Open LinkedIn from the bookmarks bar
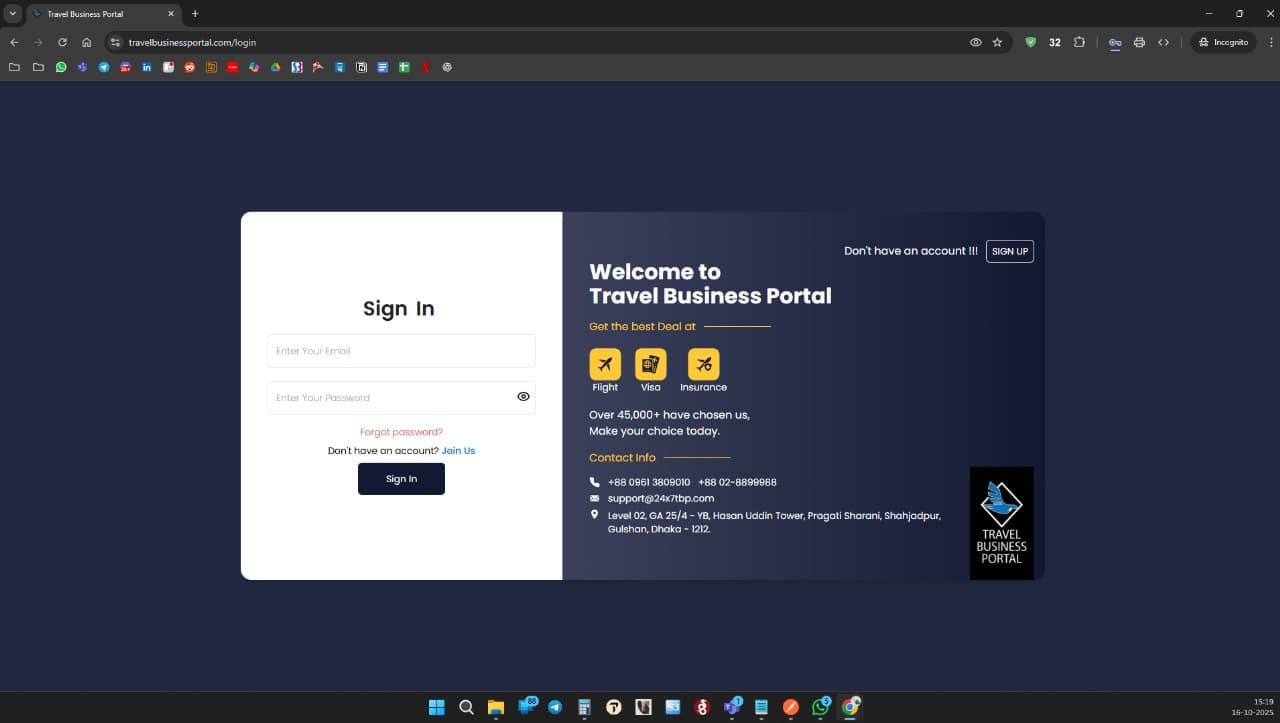This screenshot has width=1280, height=723. coord(146,67)
